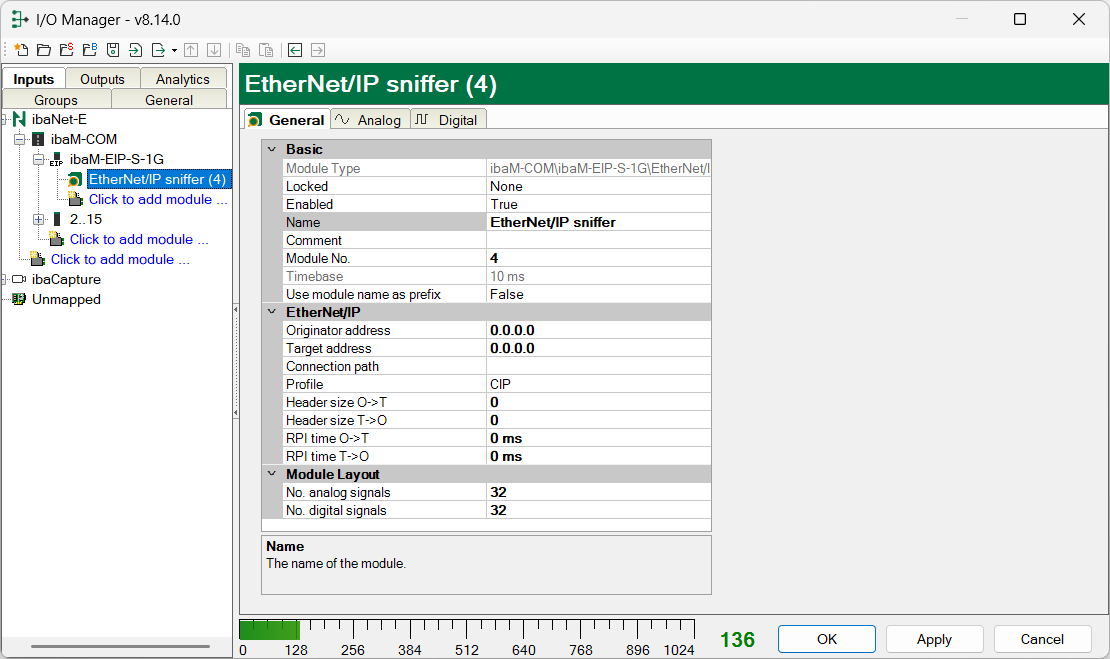Click the paste icon in the toolbar
Screen dimensions: 1110x659
click(x=266, y=50)
